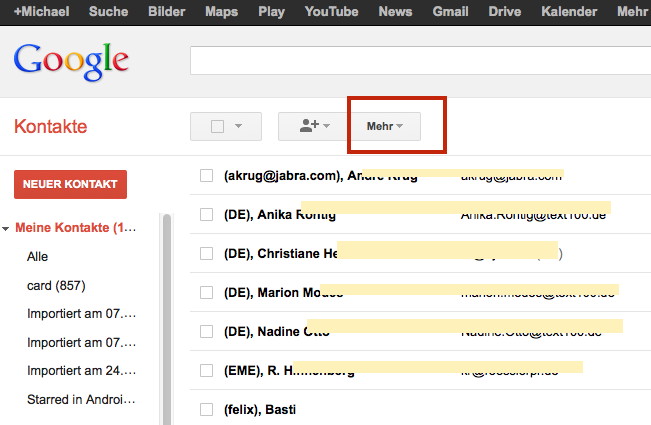Open contact (DE), Nadine
This screenshot has height=425, width=651.
coord(277,332)
